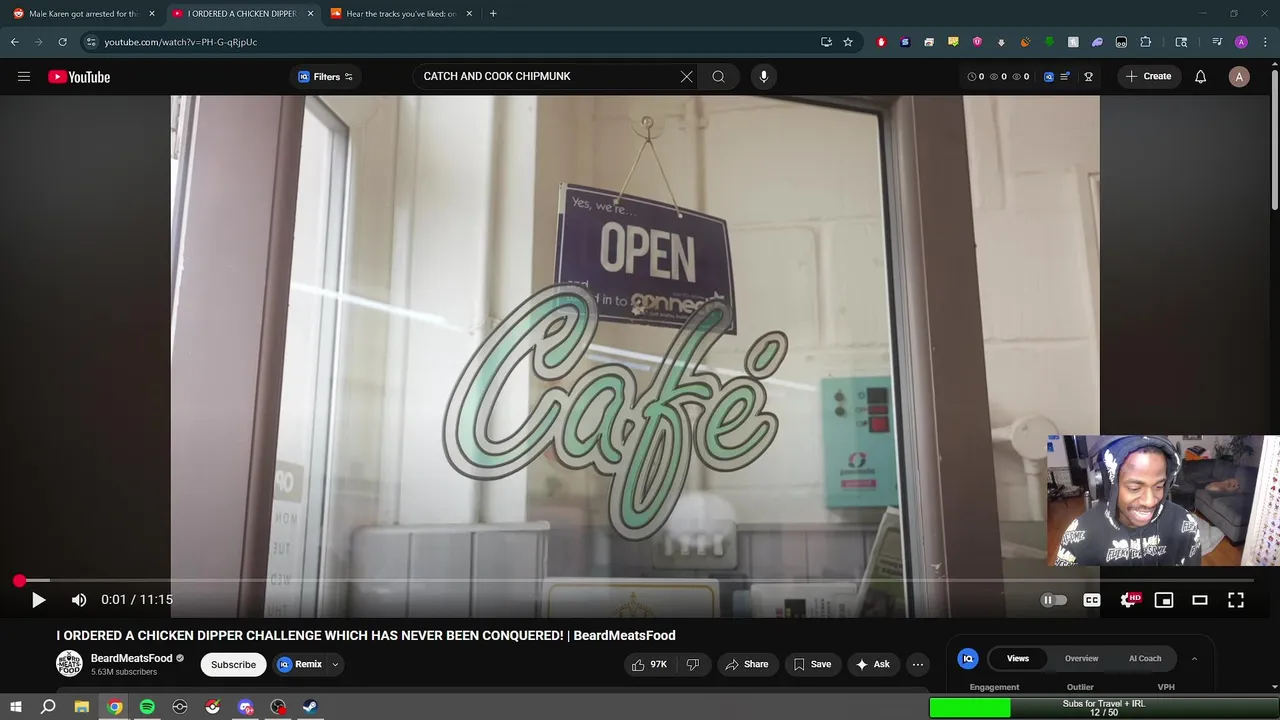Viewport: 1280px width, 720px height.
Task: Open video settings gear
Action: (x=1129, y=600)
